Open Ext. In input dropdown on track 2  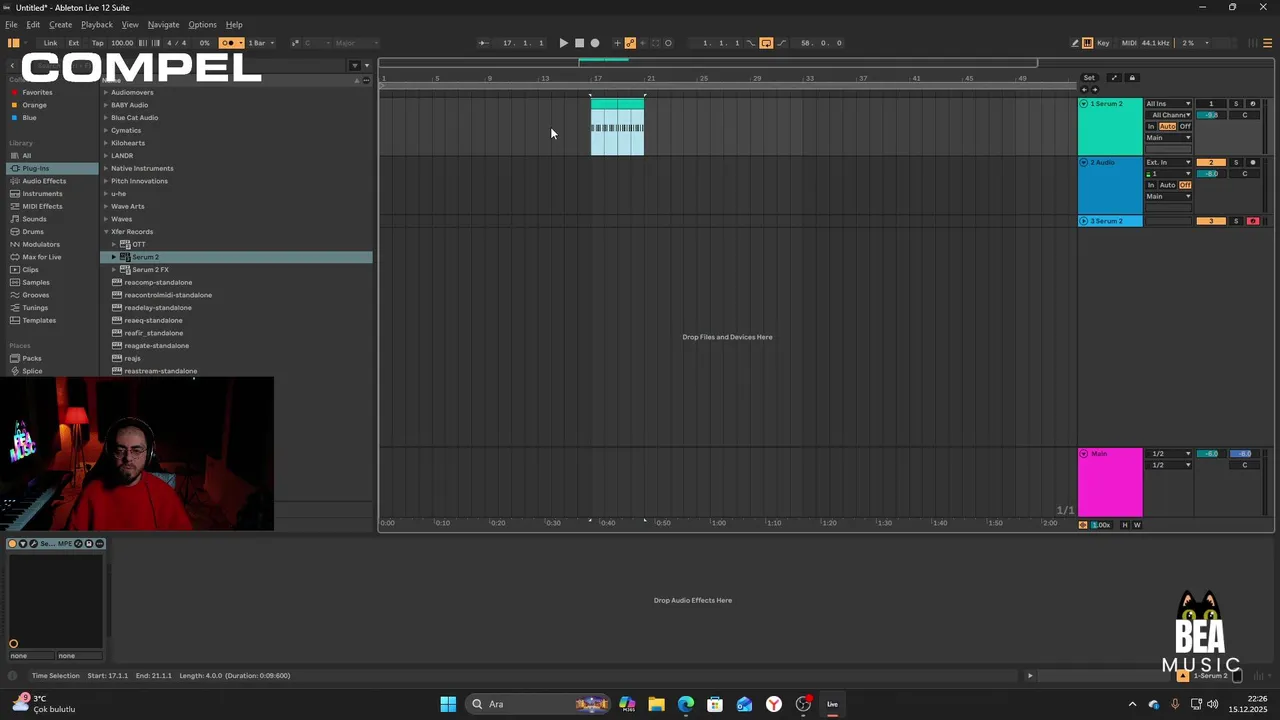click(x=1168, y=162)
